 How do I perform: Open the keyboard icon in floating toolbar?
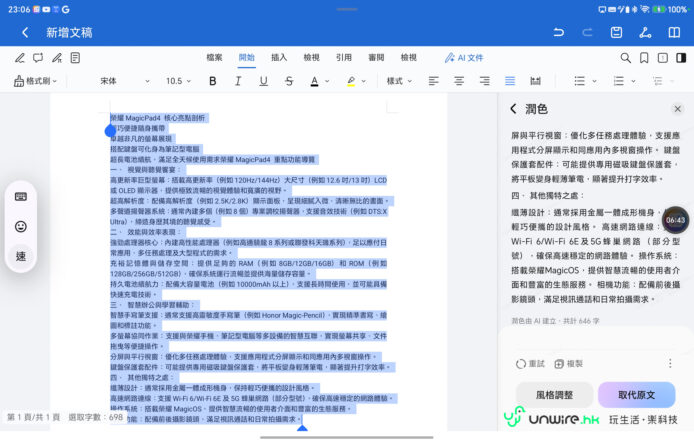21,197
